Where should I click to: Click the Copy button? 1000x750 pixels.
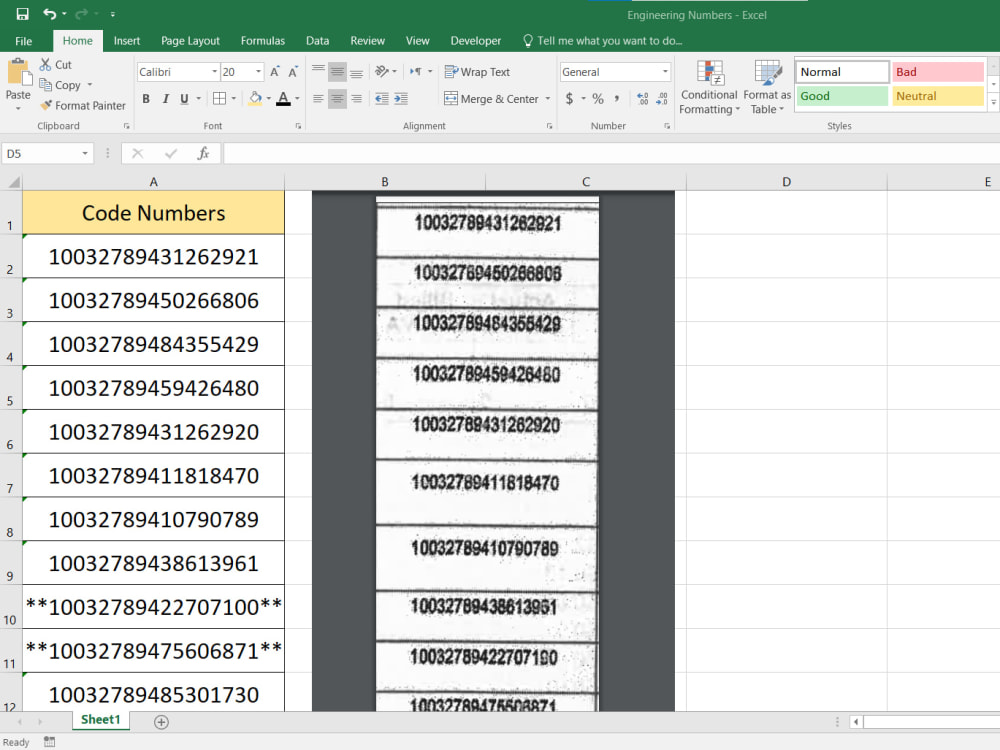[x=60, y=85]
